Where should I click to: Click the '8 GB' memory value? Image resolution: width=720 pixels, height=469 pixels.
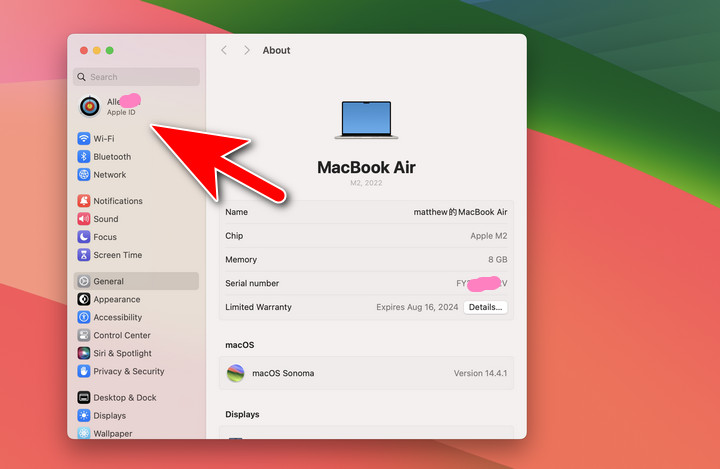(x=498, y=260)
